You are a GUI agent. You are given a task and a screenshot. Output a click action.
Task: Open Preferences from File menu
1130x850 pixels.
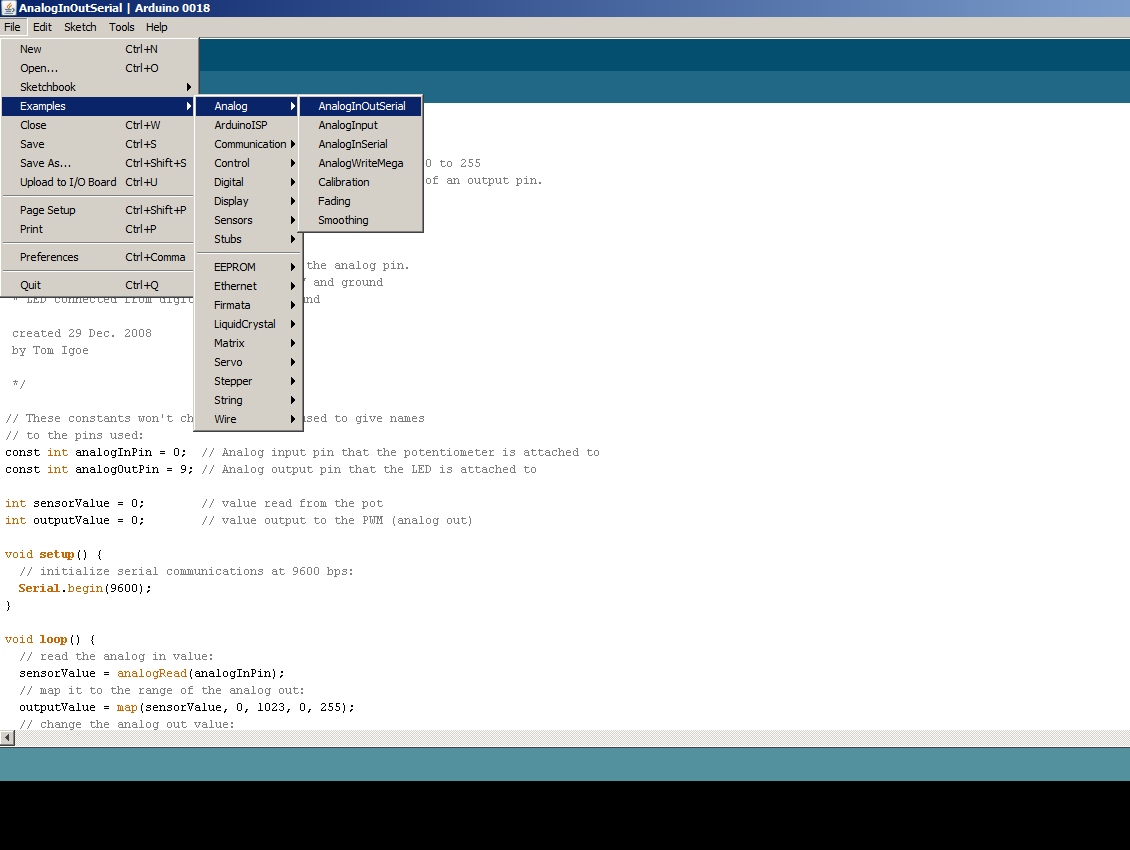49,257
